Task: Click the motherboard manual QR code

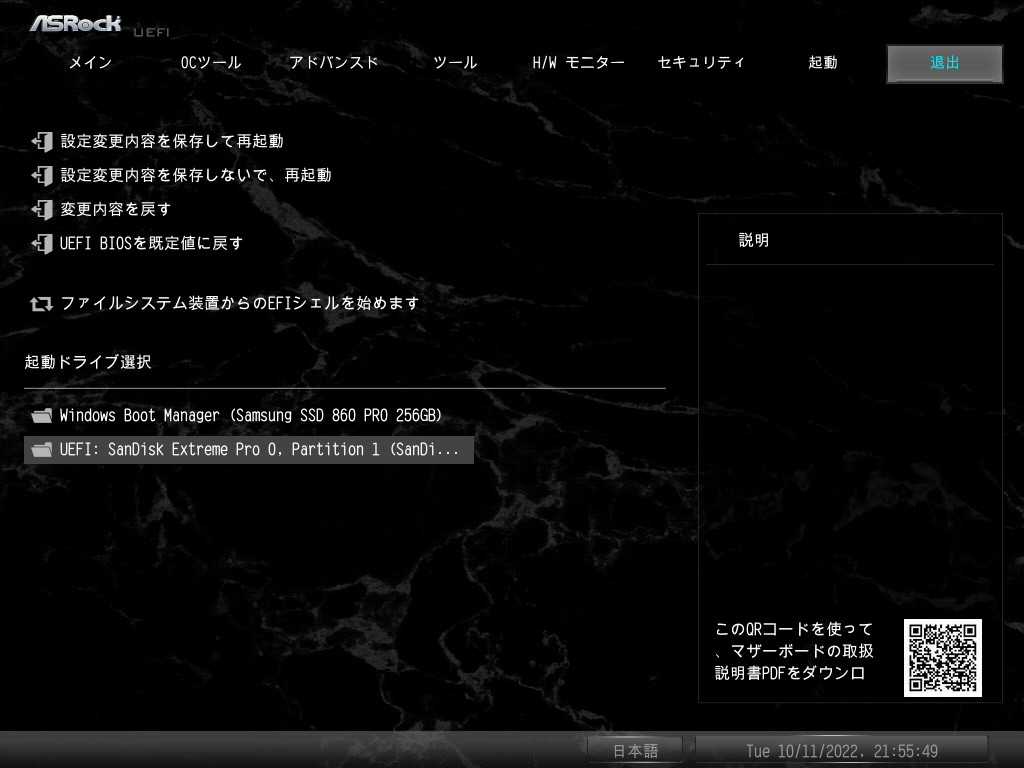Action: click(942, 658)
